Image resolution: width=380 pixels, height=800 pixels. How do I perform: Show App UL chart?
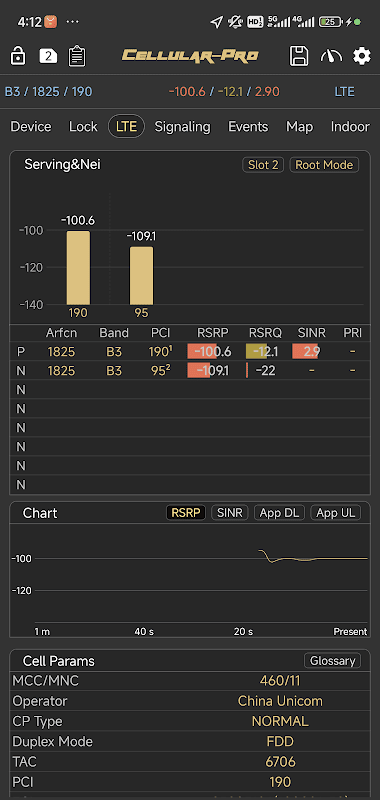point(336,513)
